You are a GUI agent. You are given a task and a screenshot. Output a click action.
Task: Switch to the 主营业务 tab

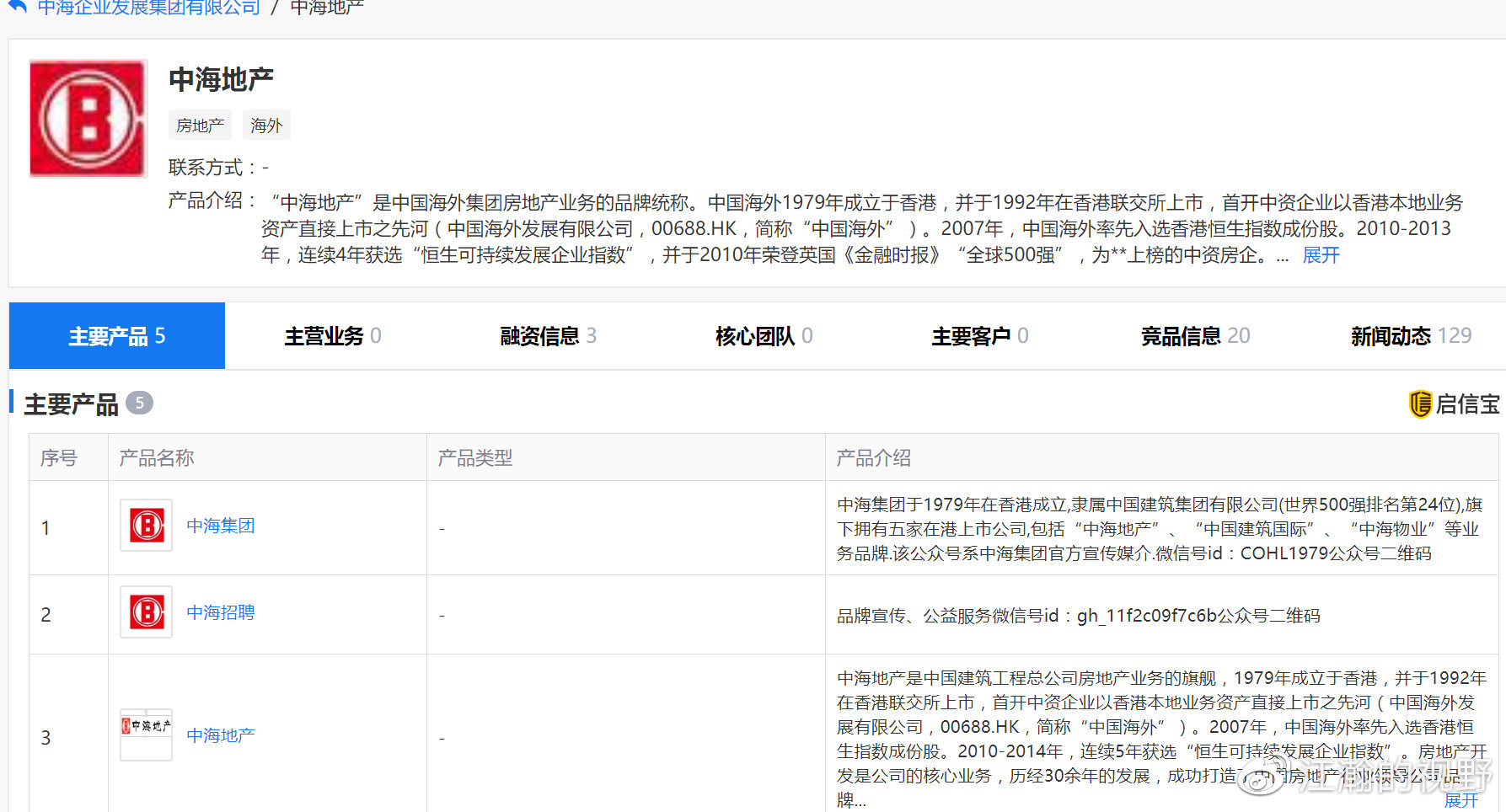pos(333,336)
